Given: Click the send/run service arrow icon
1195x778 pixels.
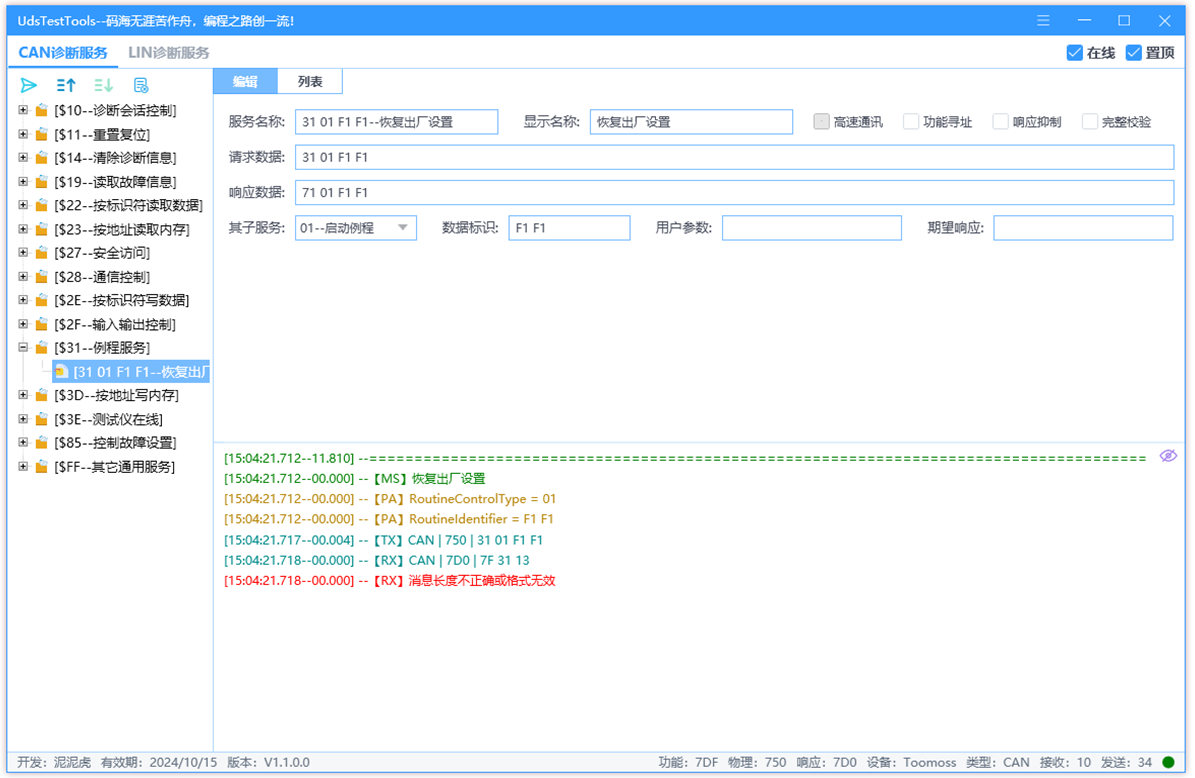Looking at the screenshot, I should [x=28, y=85].
